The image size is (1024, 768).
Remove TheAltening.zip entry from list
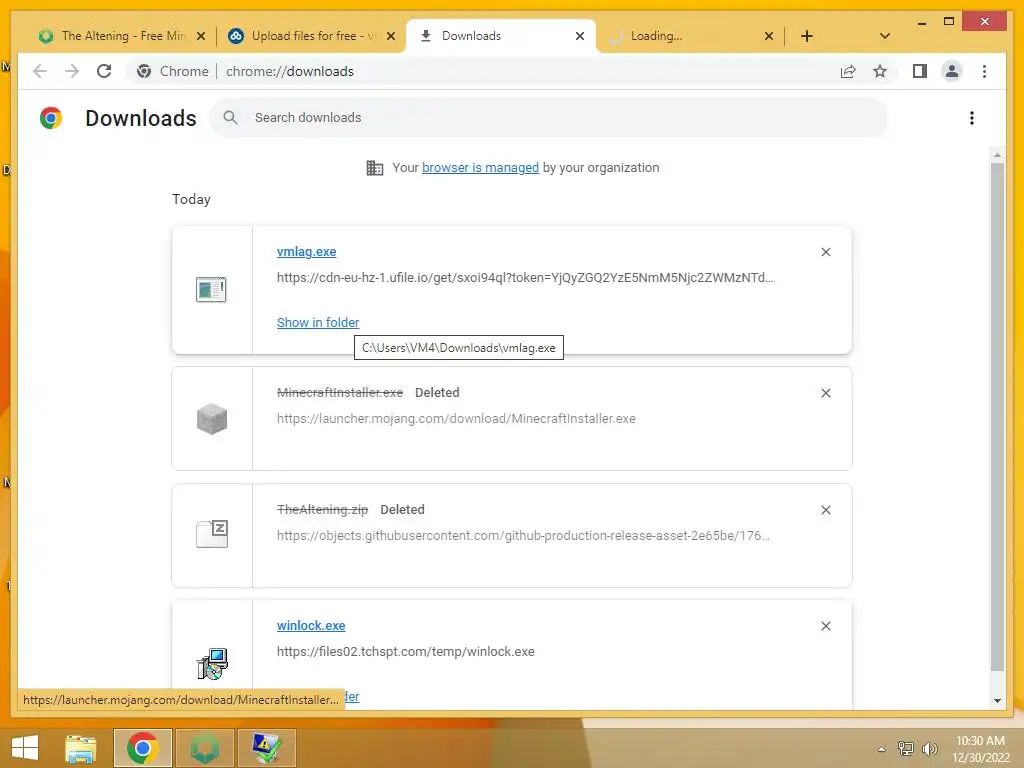tap(825, 510)
